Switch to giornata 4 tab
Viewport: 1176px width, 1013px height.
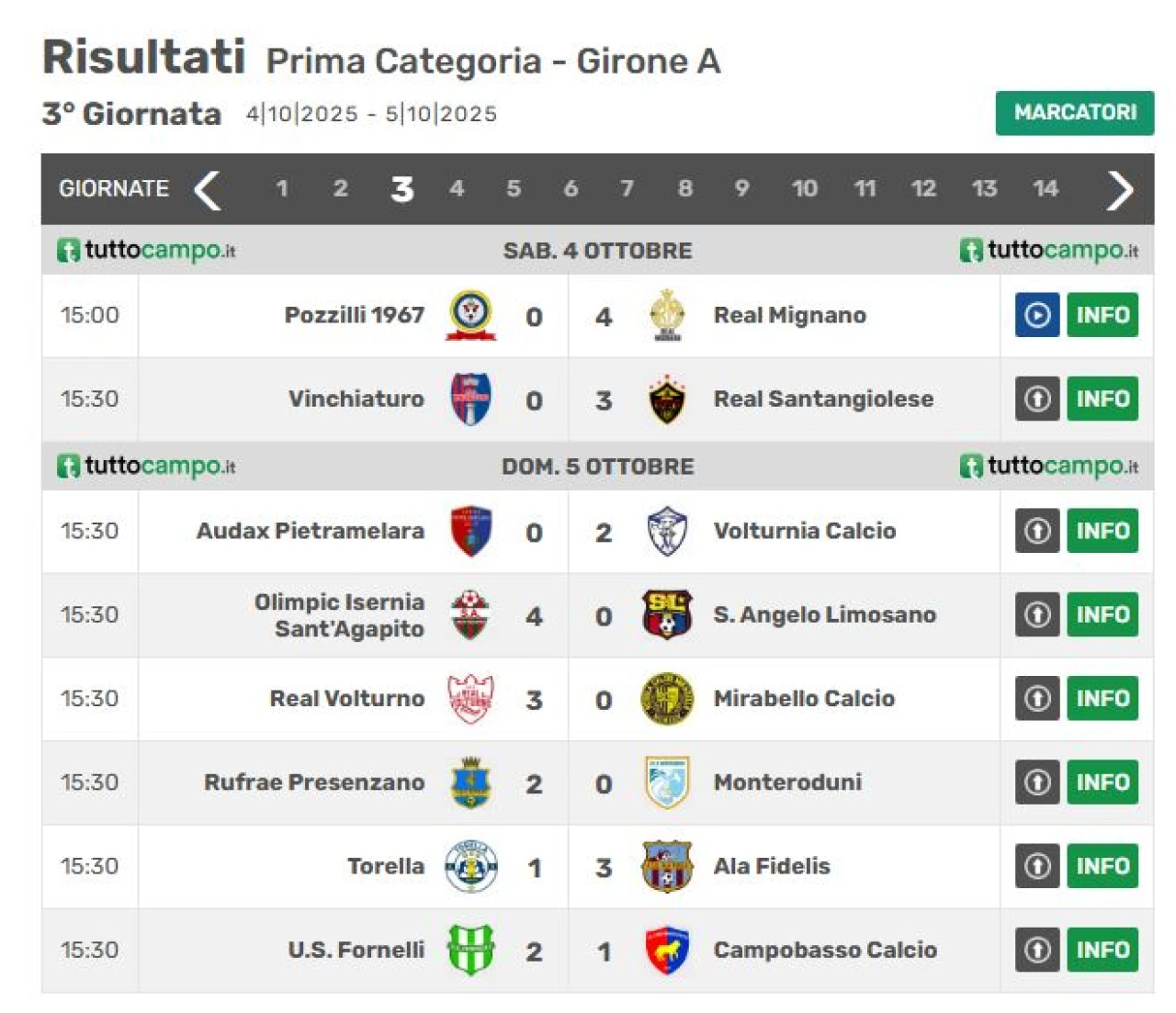457,189
